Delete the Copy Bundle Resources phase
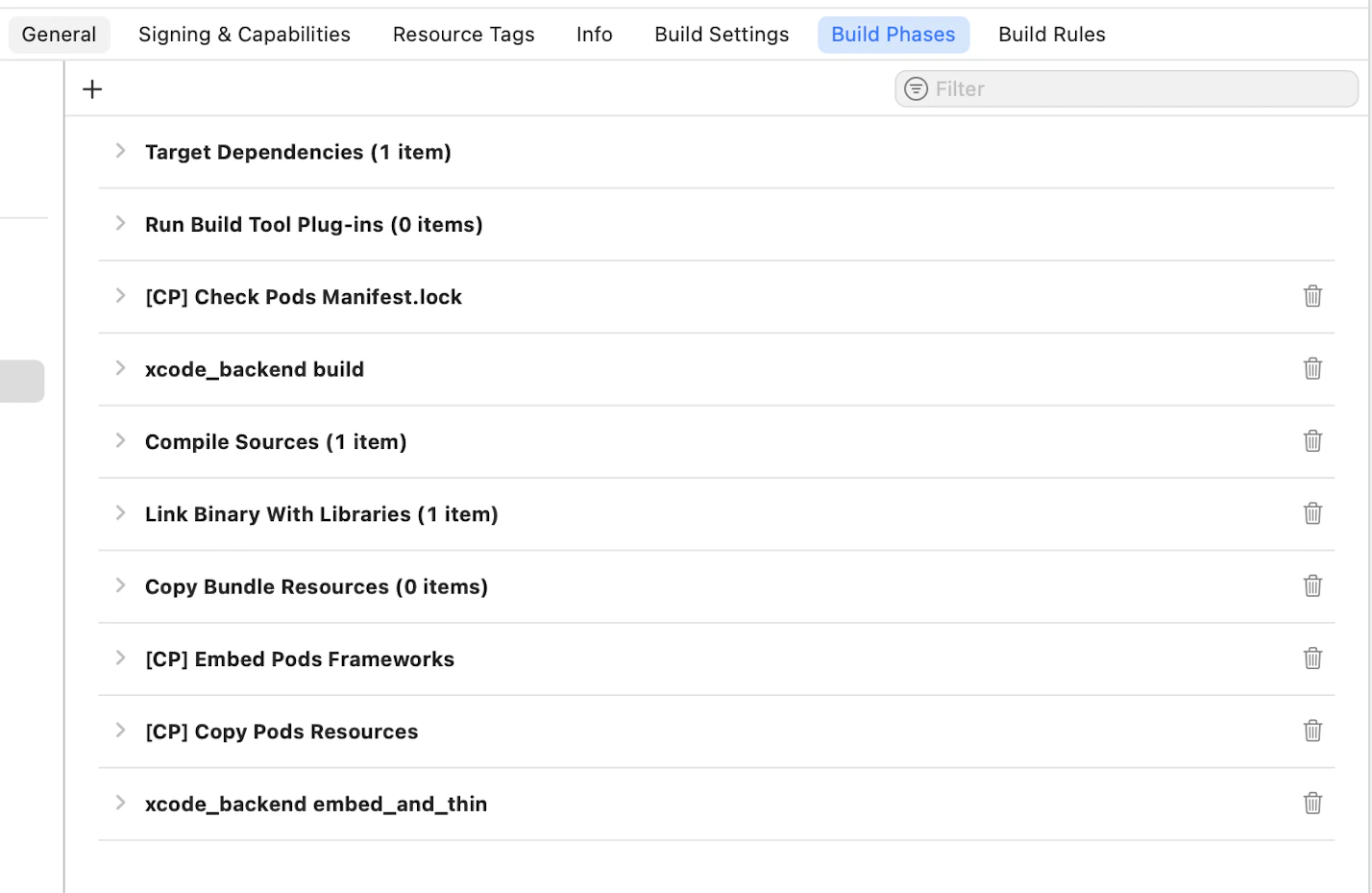1372x893 pixels. (1312, 585)
